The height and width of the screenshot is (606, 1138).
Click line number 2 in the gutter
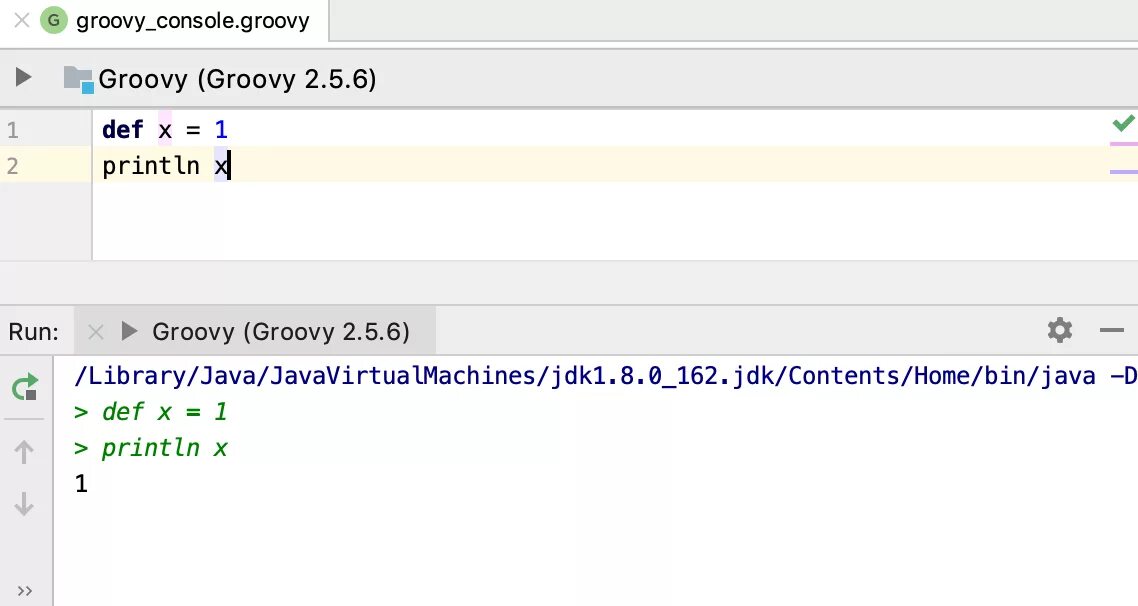pos(12,165)
